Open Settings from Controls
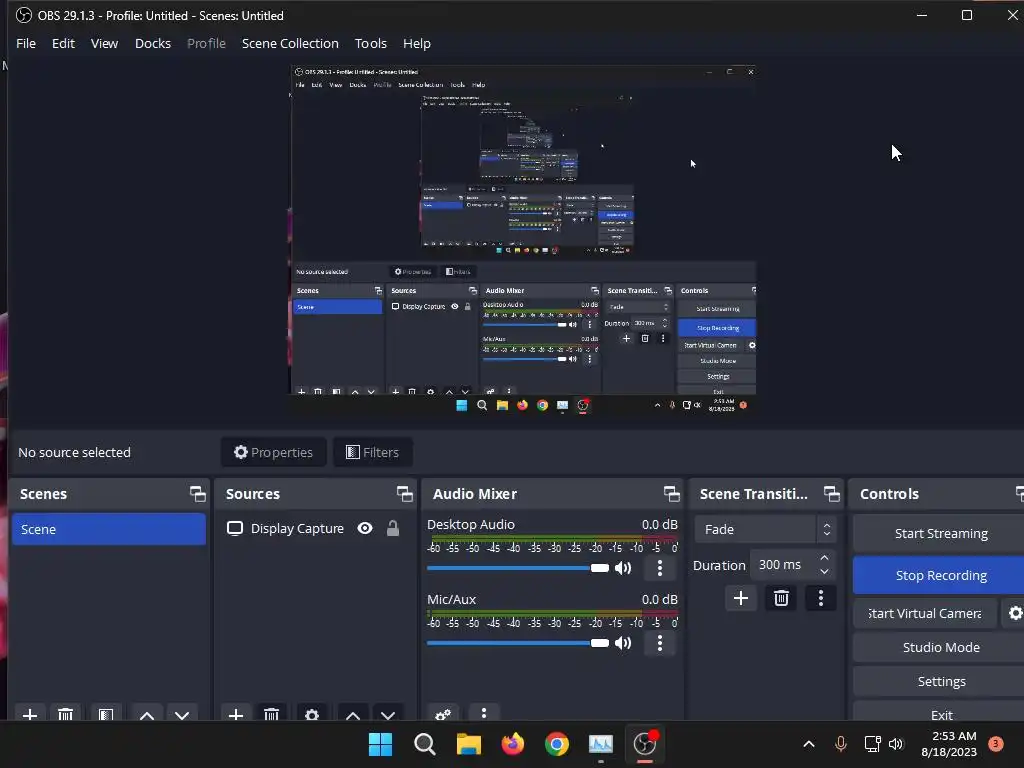 pos(940,680)
